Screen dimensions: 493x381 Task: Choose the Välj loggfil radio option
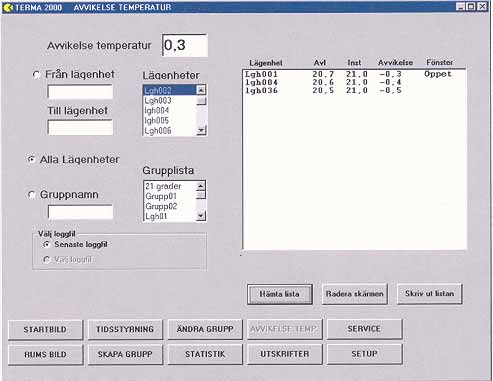(46, 259)
